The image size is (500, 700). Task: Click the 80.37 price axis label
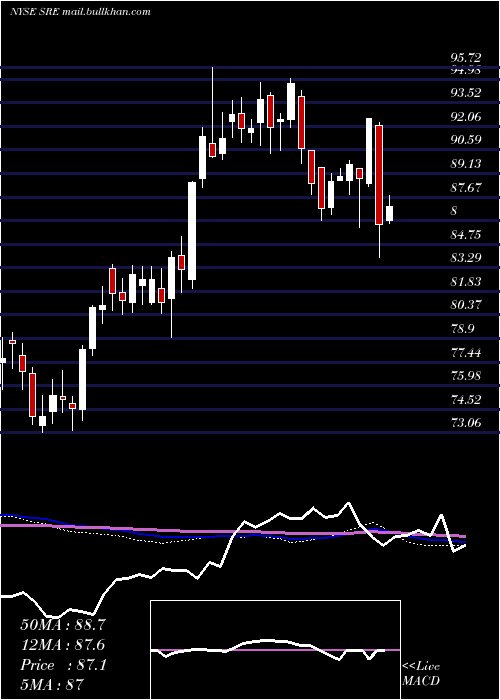click(x=467, y=305)
